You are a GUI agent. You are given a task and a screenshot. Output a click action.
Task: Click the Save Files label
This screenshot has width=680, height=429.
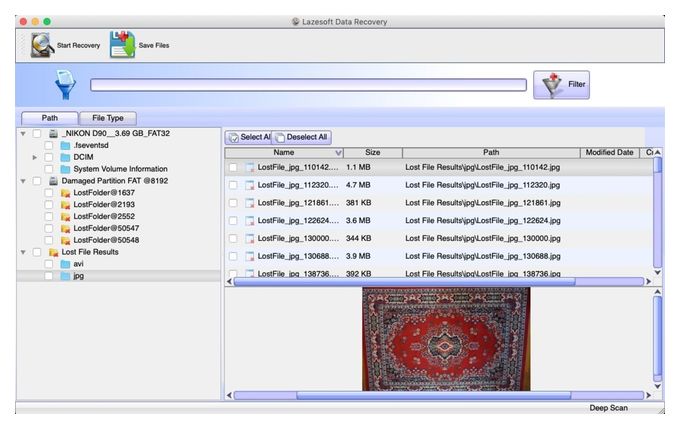pos(154,45)
